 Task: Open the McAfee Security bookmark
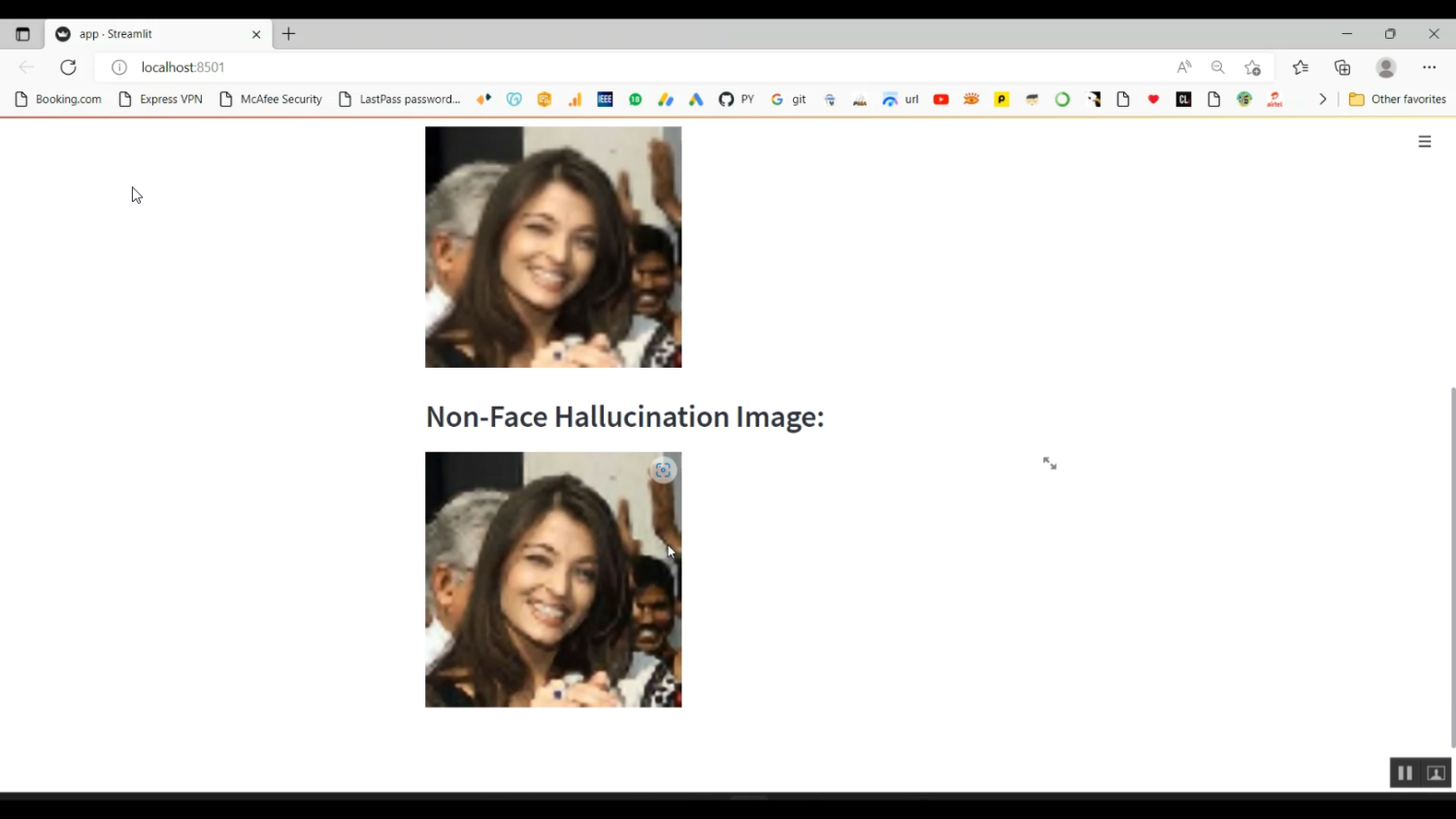271,99
